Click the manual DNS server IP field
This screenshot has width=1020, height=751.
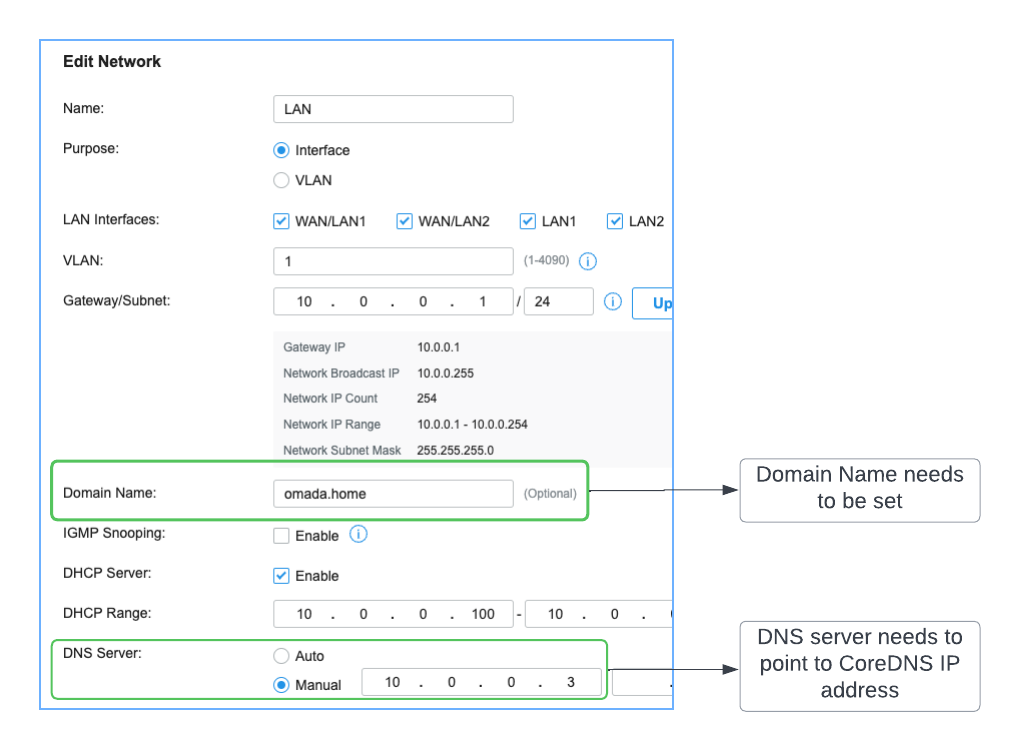[481, 682]
